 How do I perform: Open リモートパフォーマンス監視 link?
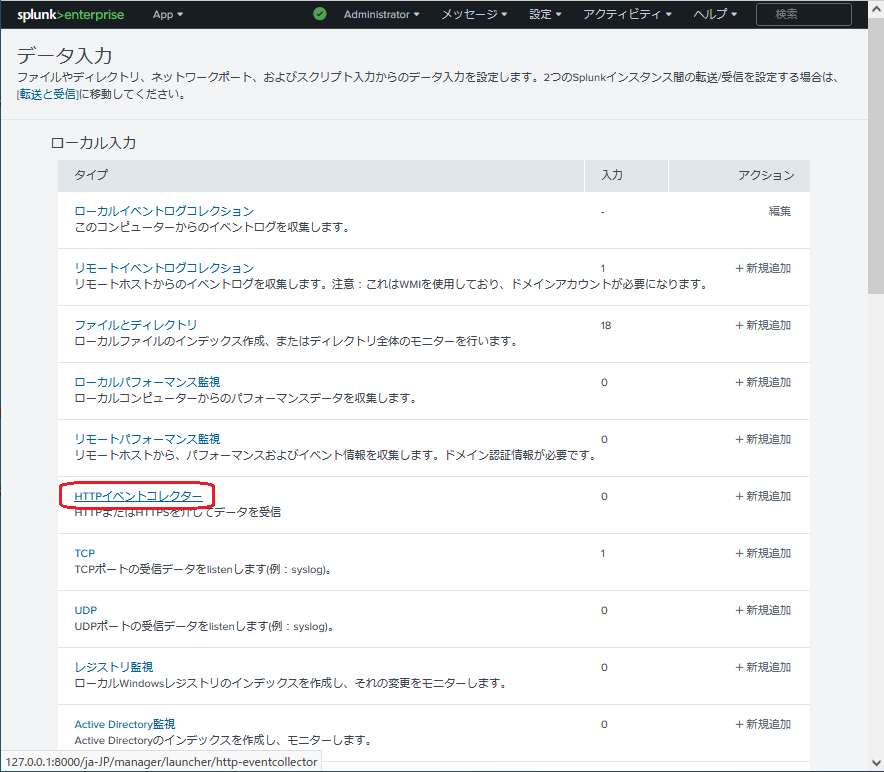(x=147, y=439)
